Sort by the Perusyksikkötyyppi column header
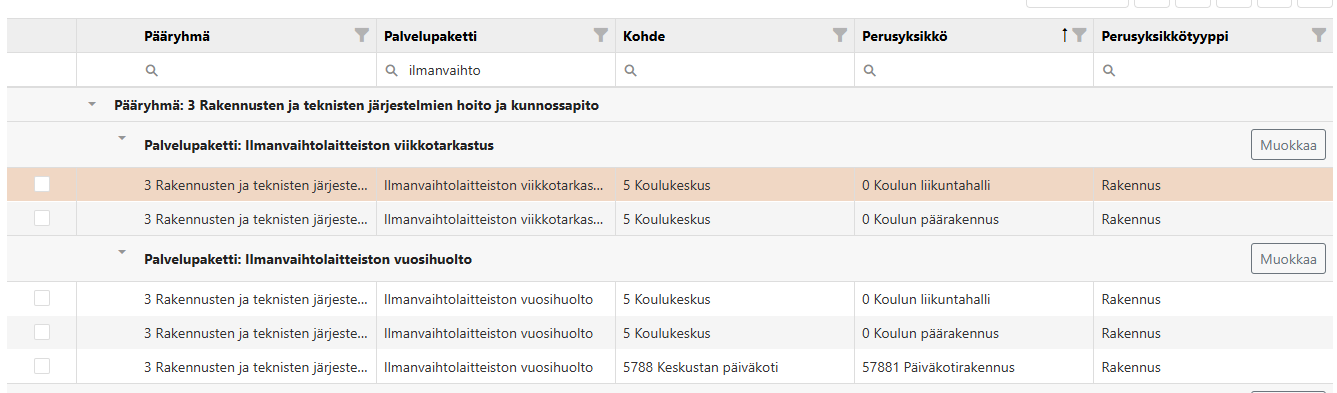Viewport: 1337px width, 393px height. (x=1165, y=36)
